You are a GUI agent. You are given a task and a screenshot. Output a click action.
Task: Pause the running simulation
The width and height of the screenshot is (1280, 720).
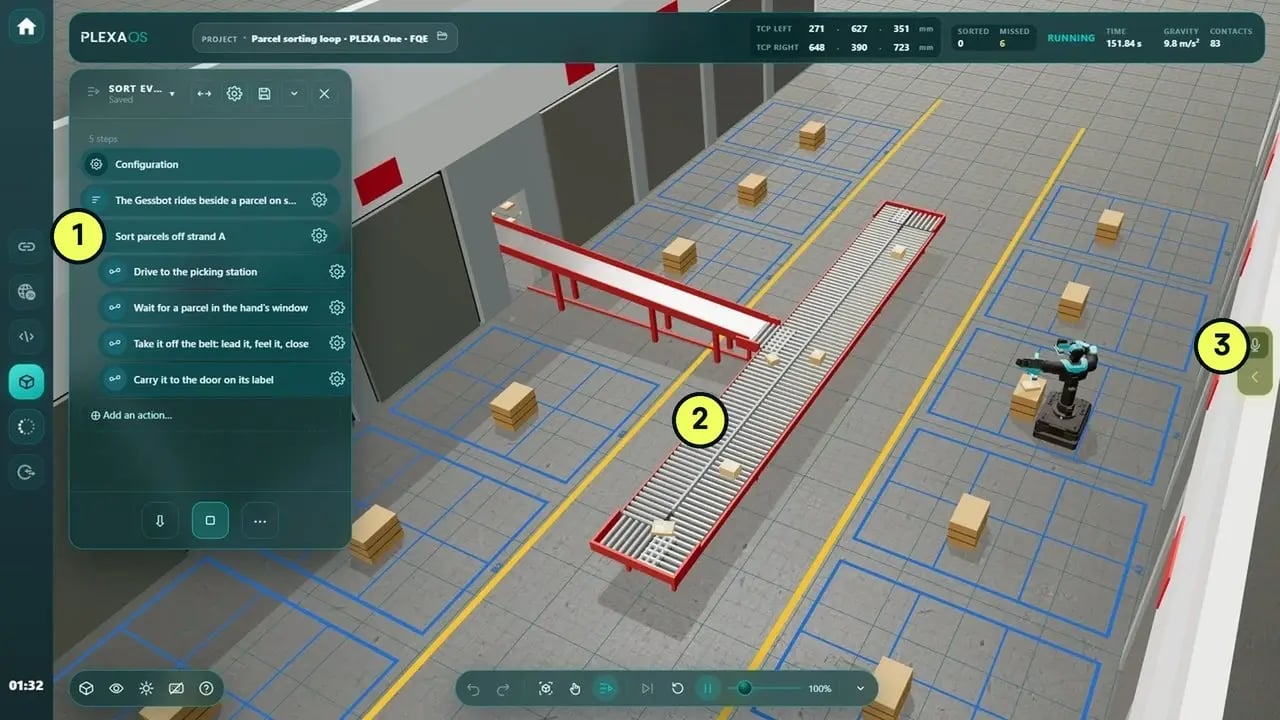(x=708, y=688)
